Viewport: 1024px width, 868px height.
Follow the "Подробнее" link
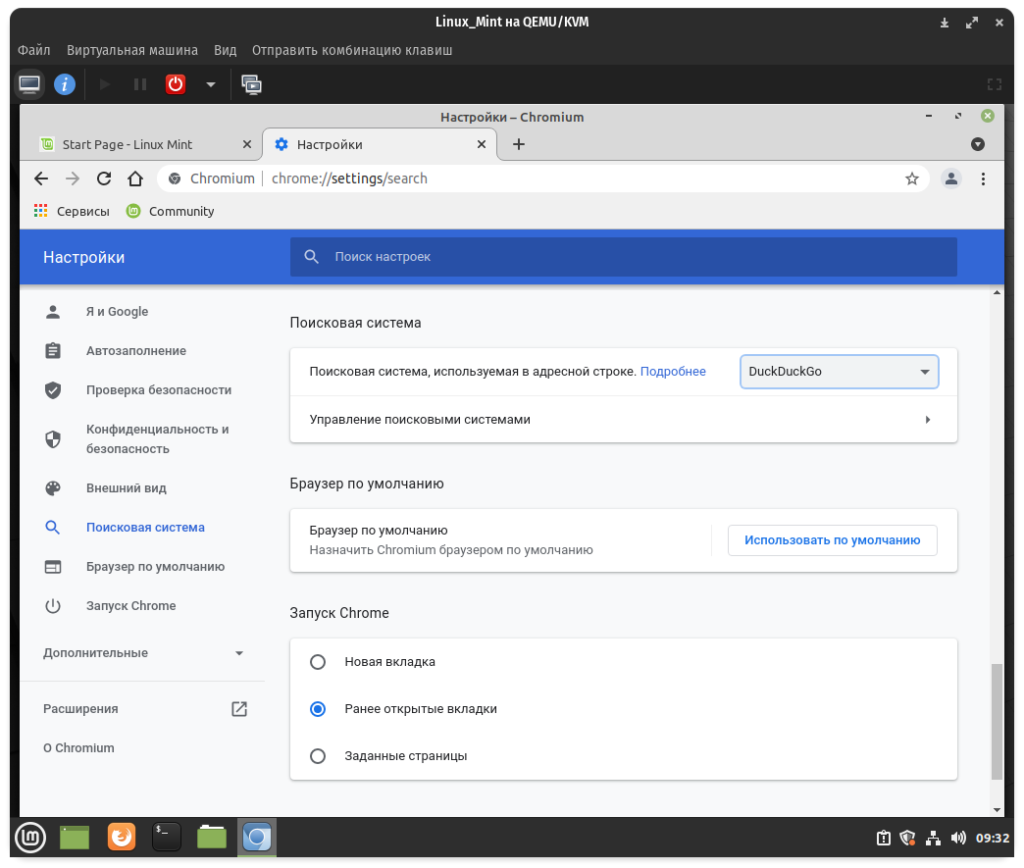pos(673,372)
